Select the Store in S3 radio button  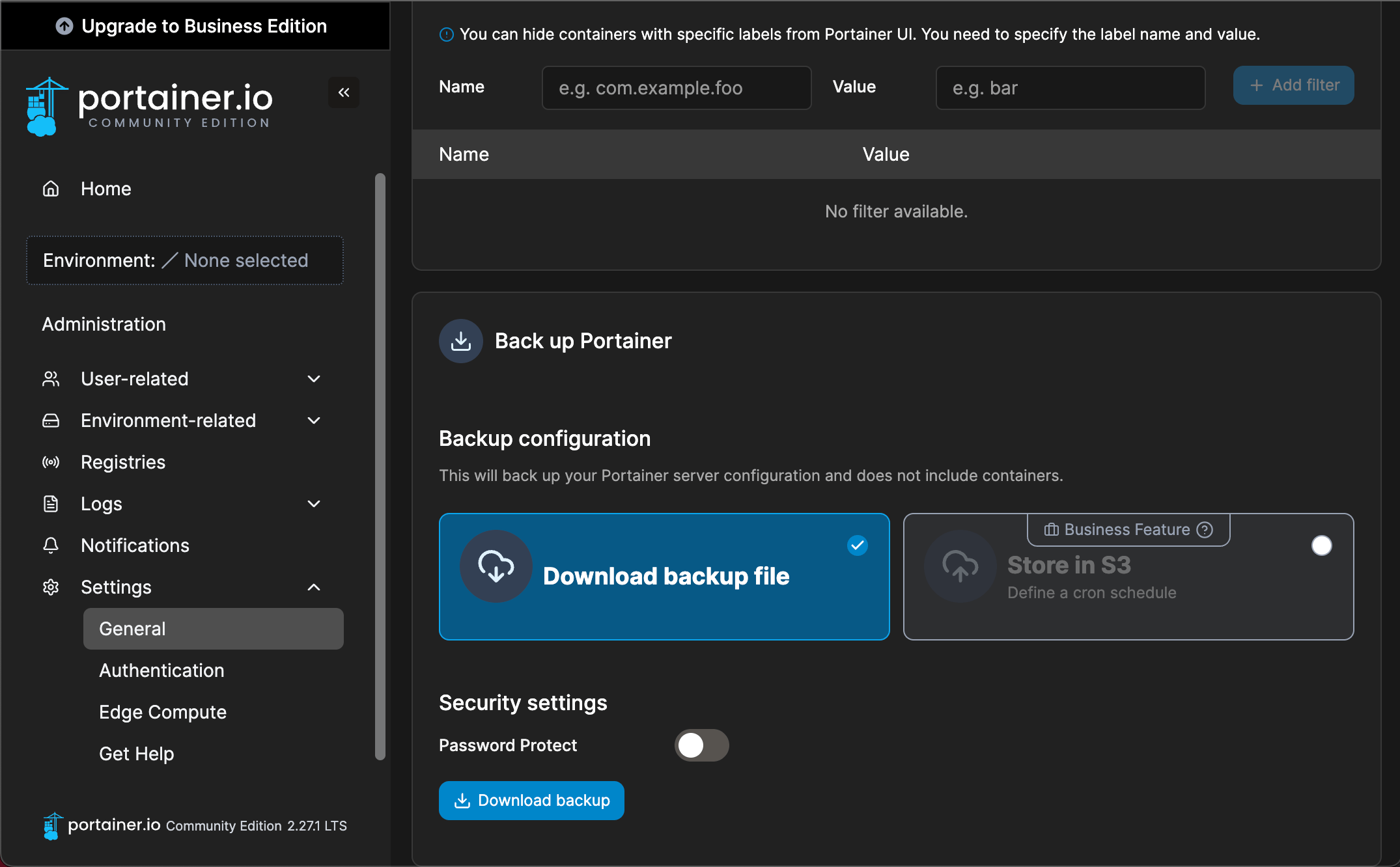(x=1321, y=545)
